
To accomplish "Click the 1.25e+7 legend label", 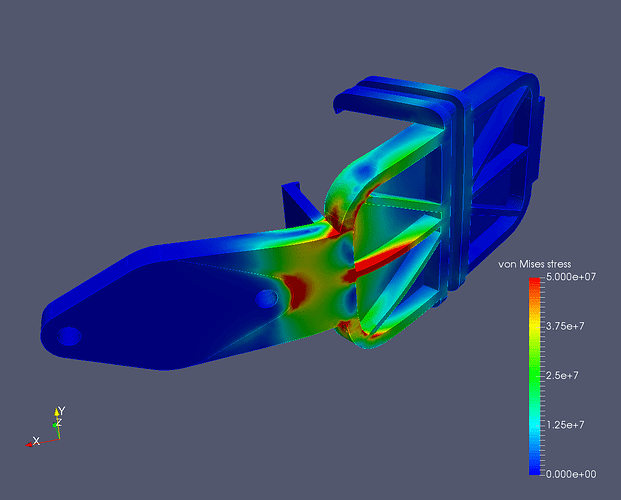I will pyautogui.click(x=565, y=425).
